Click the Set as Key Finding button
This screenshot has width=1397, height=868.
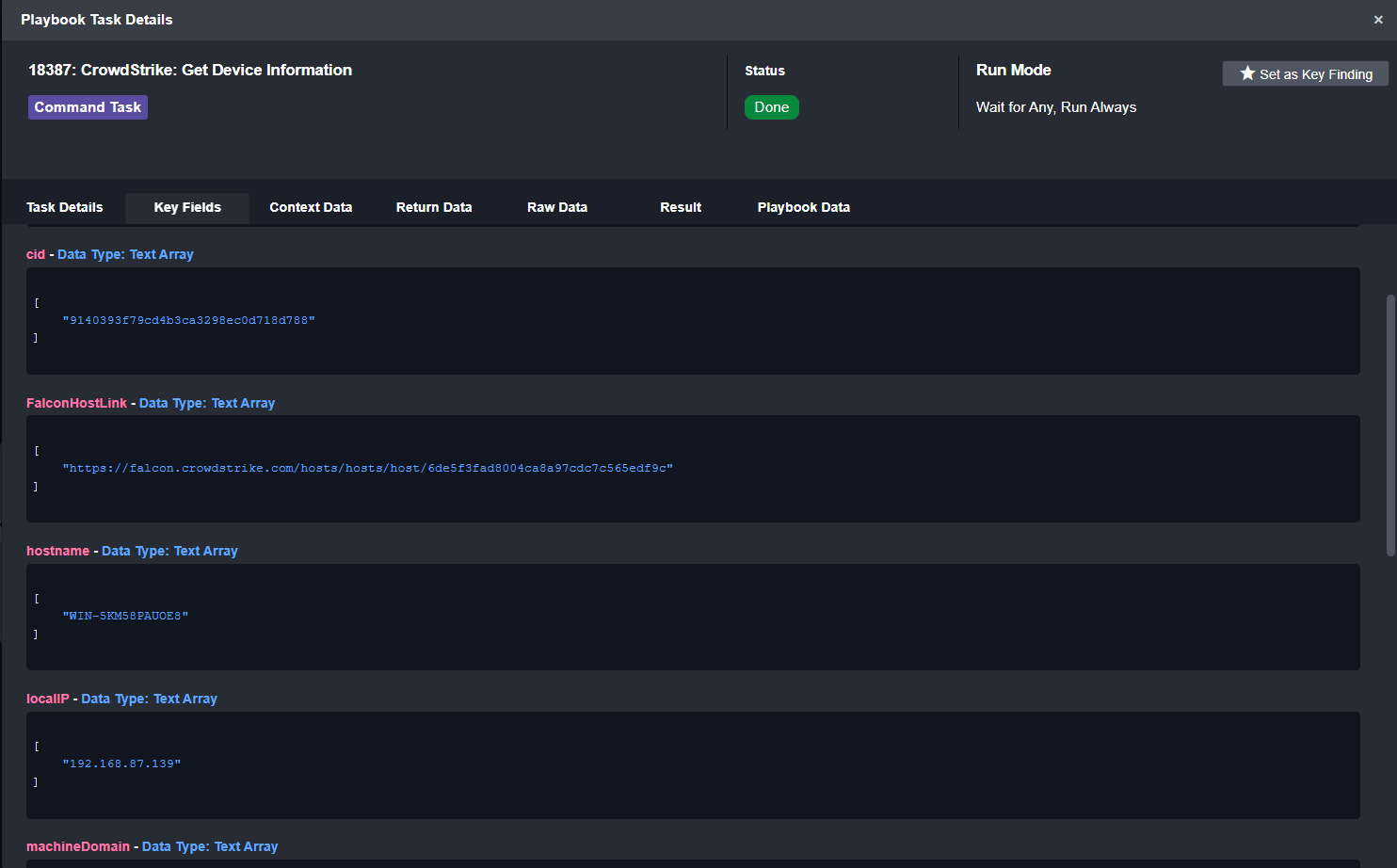(x=1305, y=73)
